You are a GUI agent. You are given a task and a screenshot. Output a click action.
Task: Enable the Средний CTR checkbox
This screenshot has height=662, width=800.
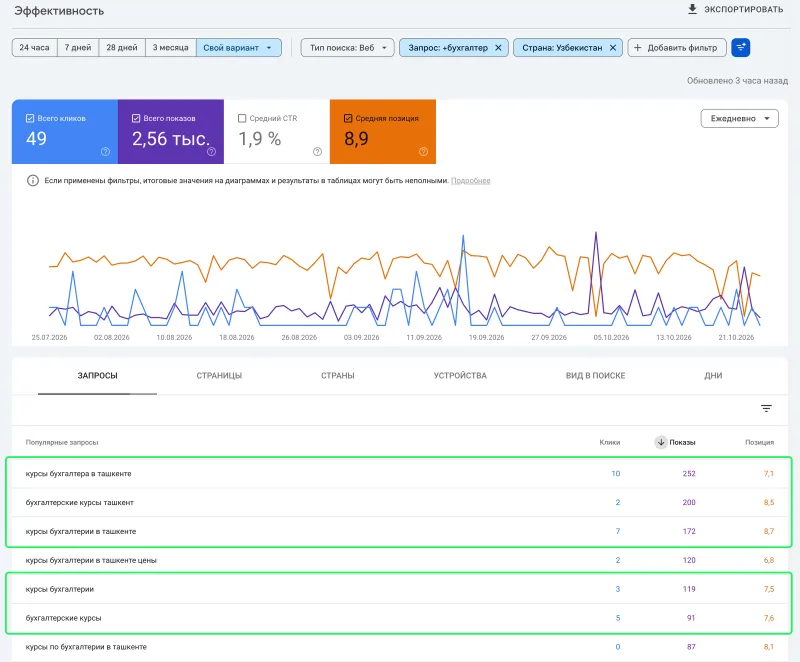point(242,118)
